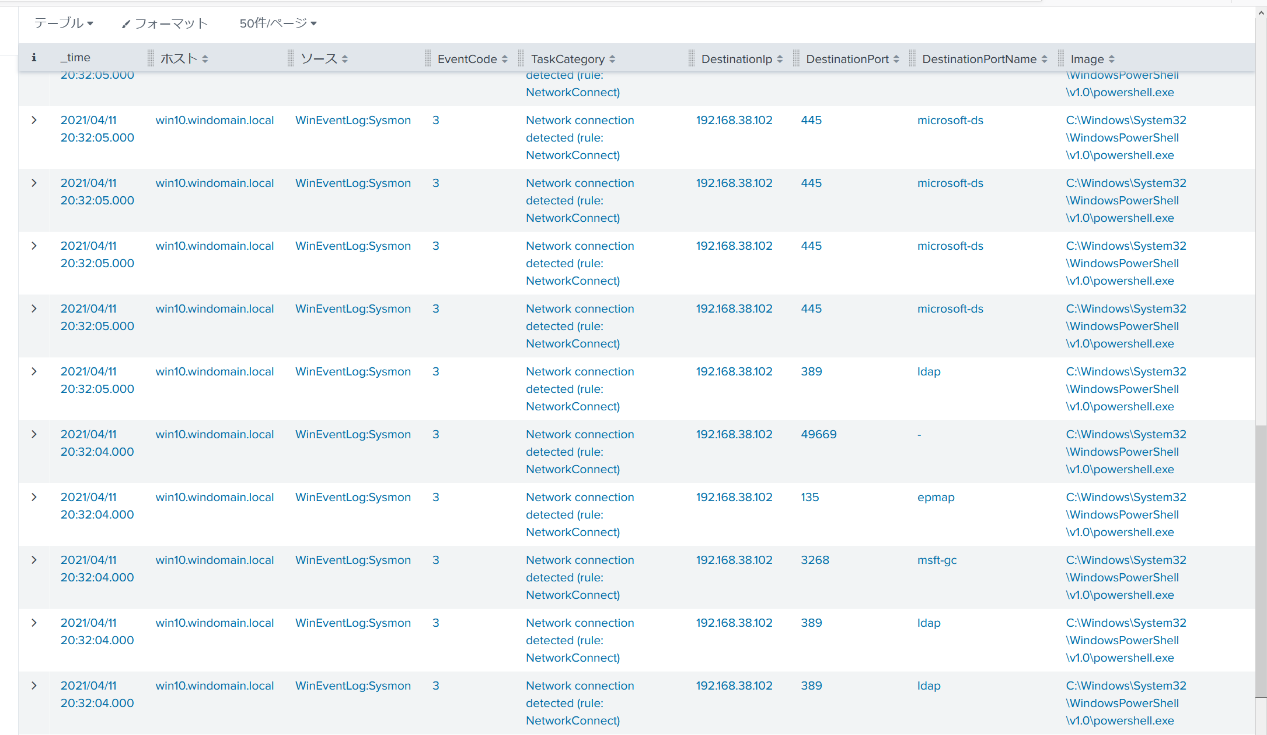This screenshot has height=735, width=1267.
Task: Sort the DestinationPort column via its icon
Action: click(x=897, y=60)
